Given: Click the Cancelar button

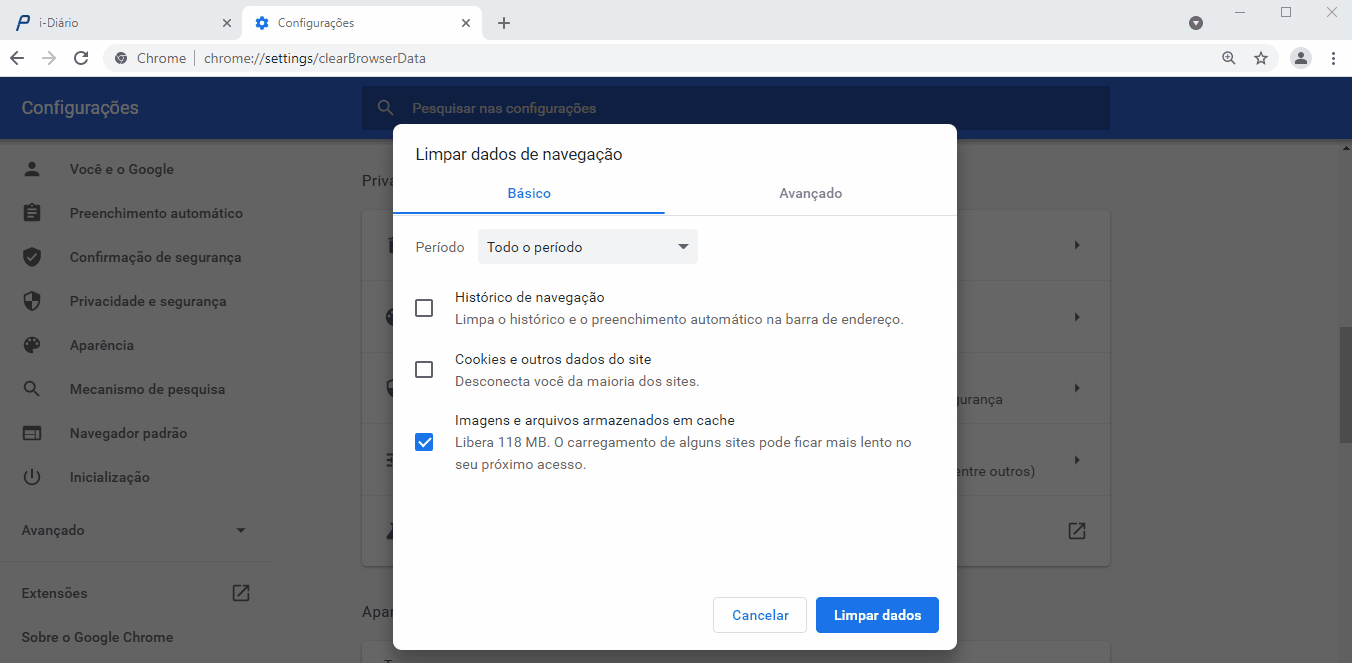Looking at the screenshot, I should pos(760,615).
